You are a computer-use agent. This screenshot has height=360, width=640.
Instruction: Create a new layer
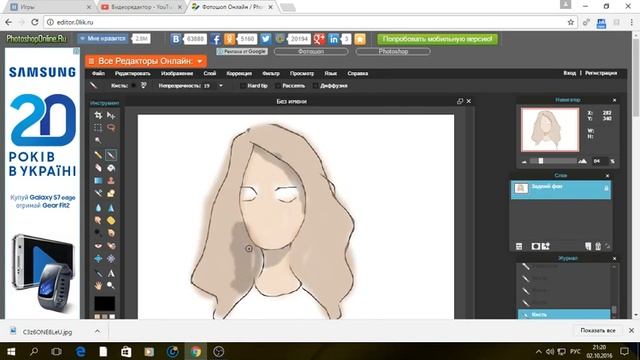(x=588, y=246)
